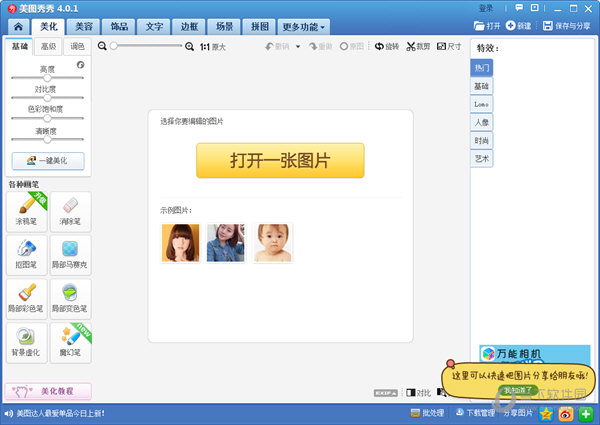
Task: Dismiss tooltip with 我知道了 button
Action: (x=518, y=389)
